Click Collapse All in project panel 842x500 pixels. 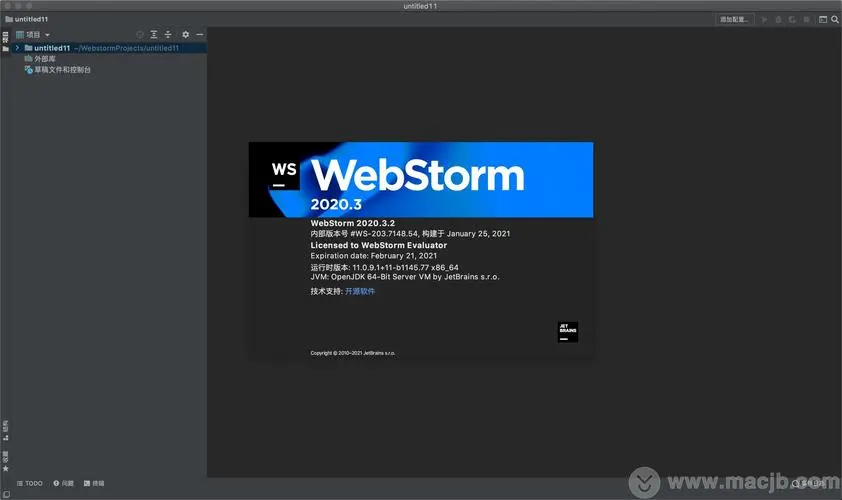168,34
